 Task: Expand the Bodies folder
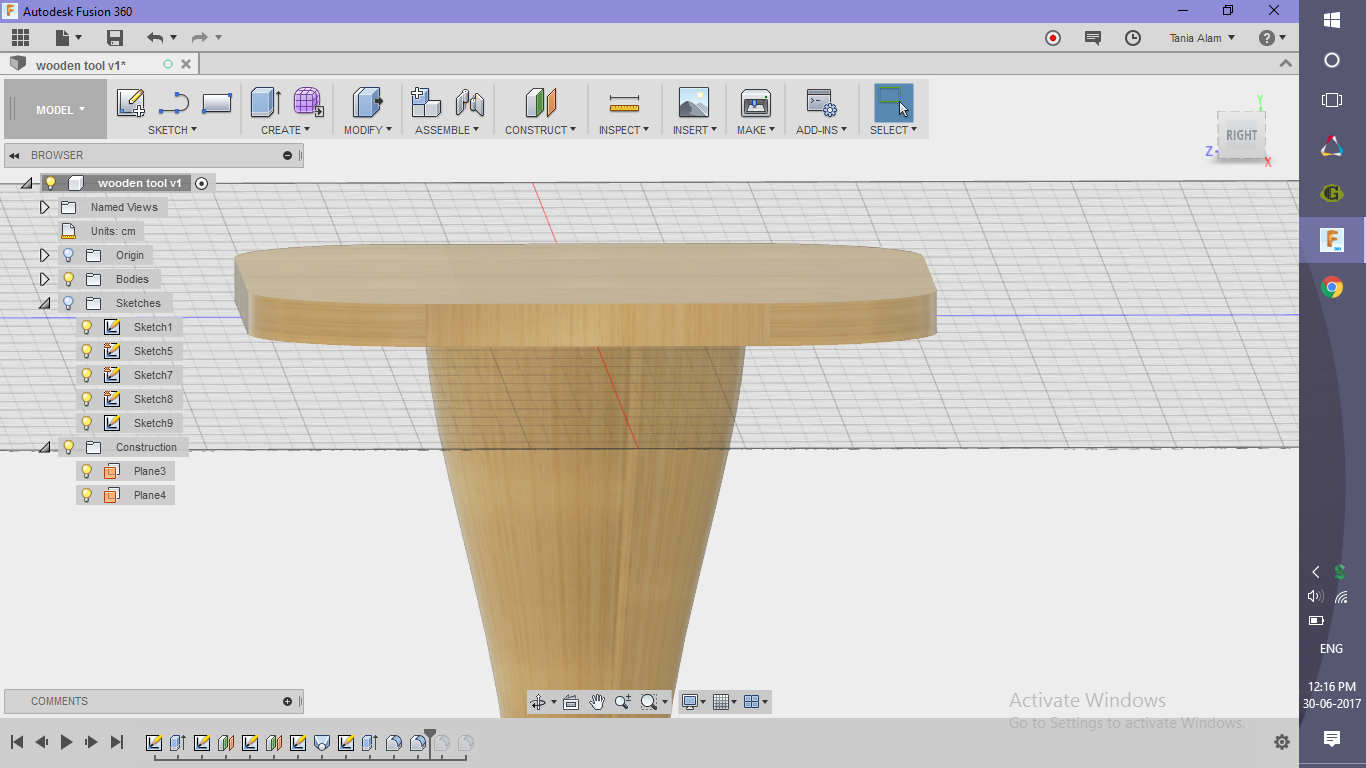pyautogui.click(x=44, y=279)
